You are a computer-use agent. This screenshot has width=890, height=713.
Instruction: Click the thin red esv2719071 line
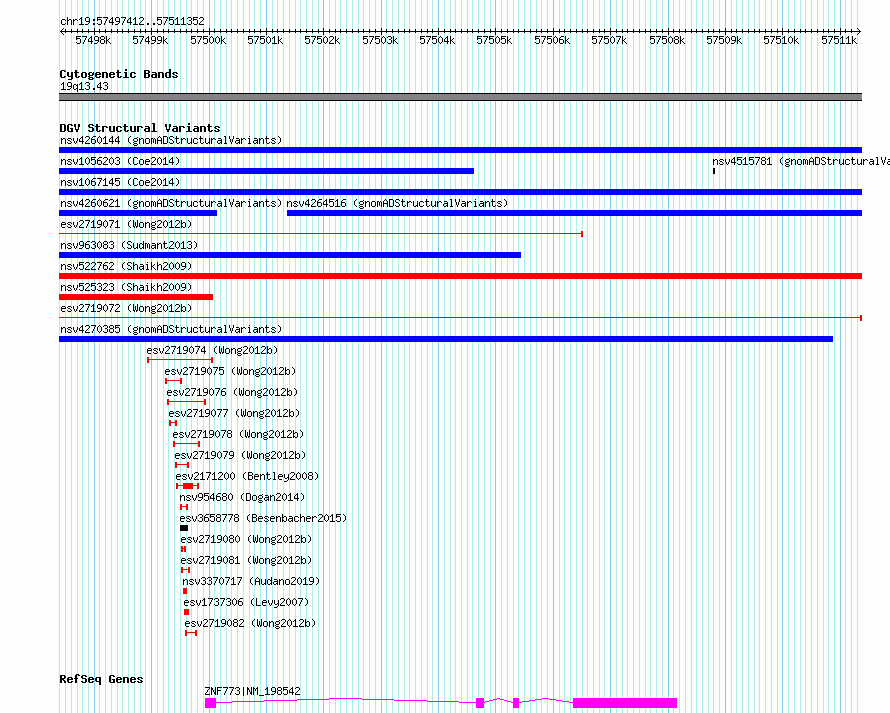click(x=321, y=234)
